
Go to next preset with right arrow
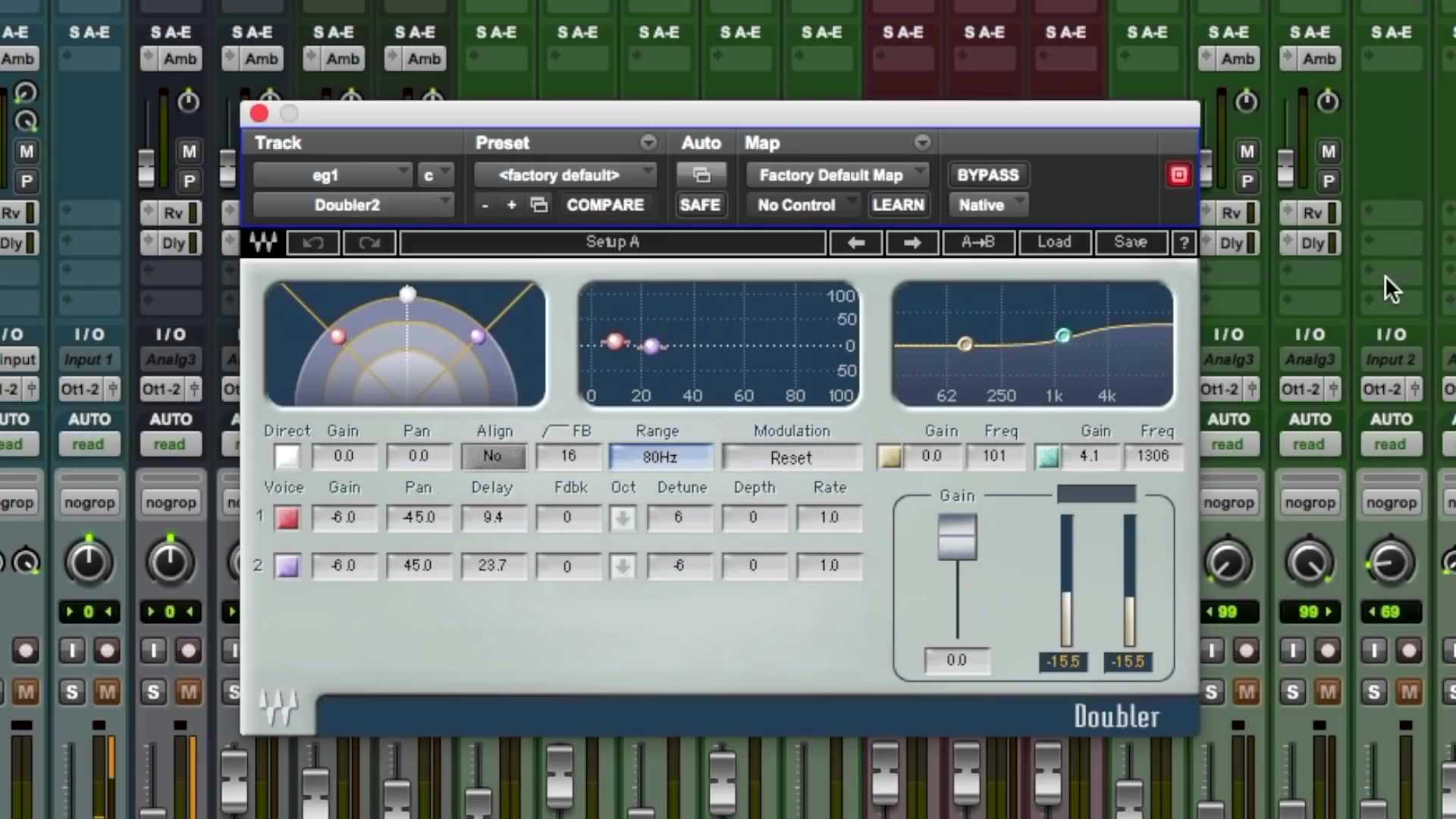912,243
